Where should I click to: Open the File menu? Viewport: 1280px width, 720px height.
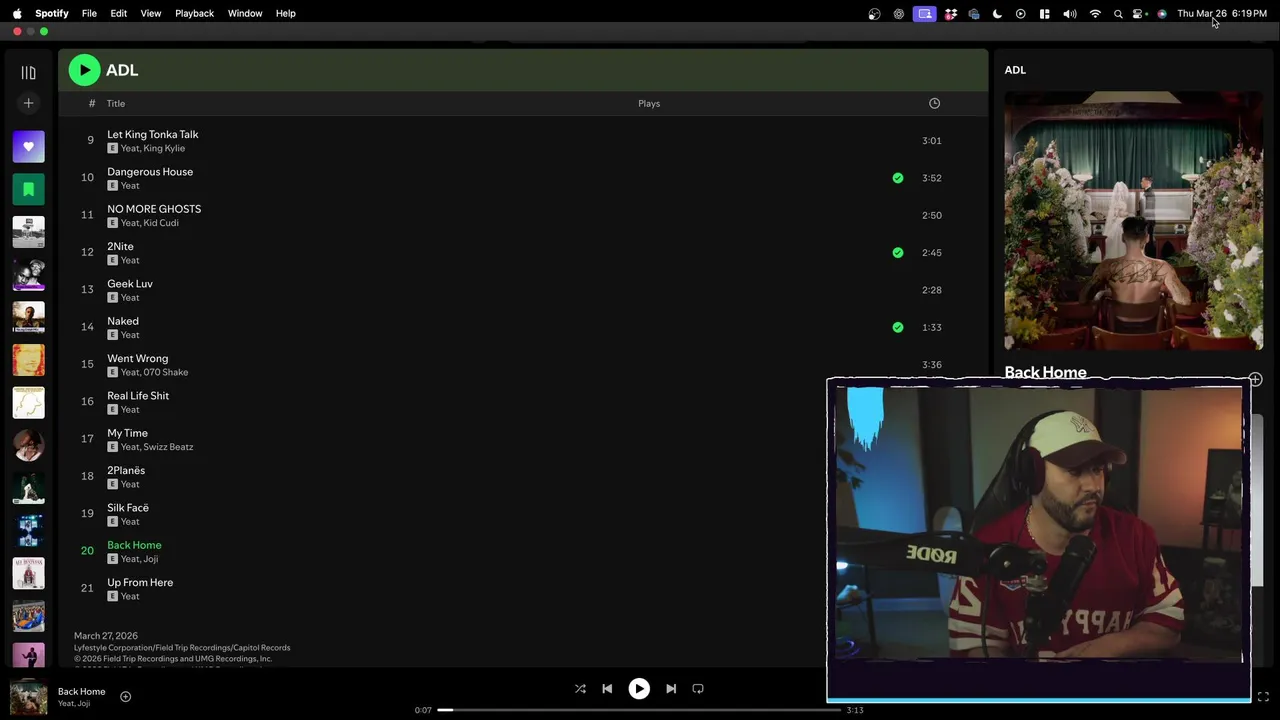89,13
